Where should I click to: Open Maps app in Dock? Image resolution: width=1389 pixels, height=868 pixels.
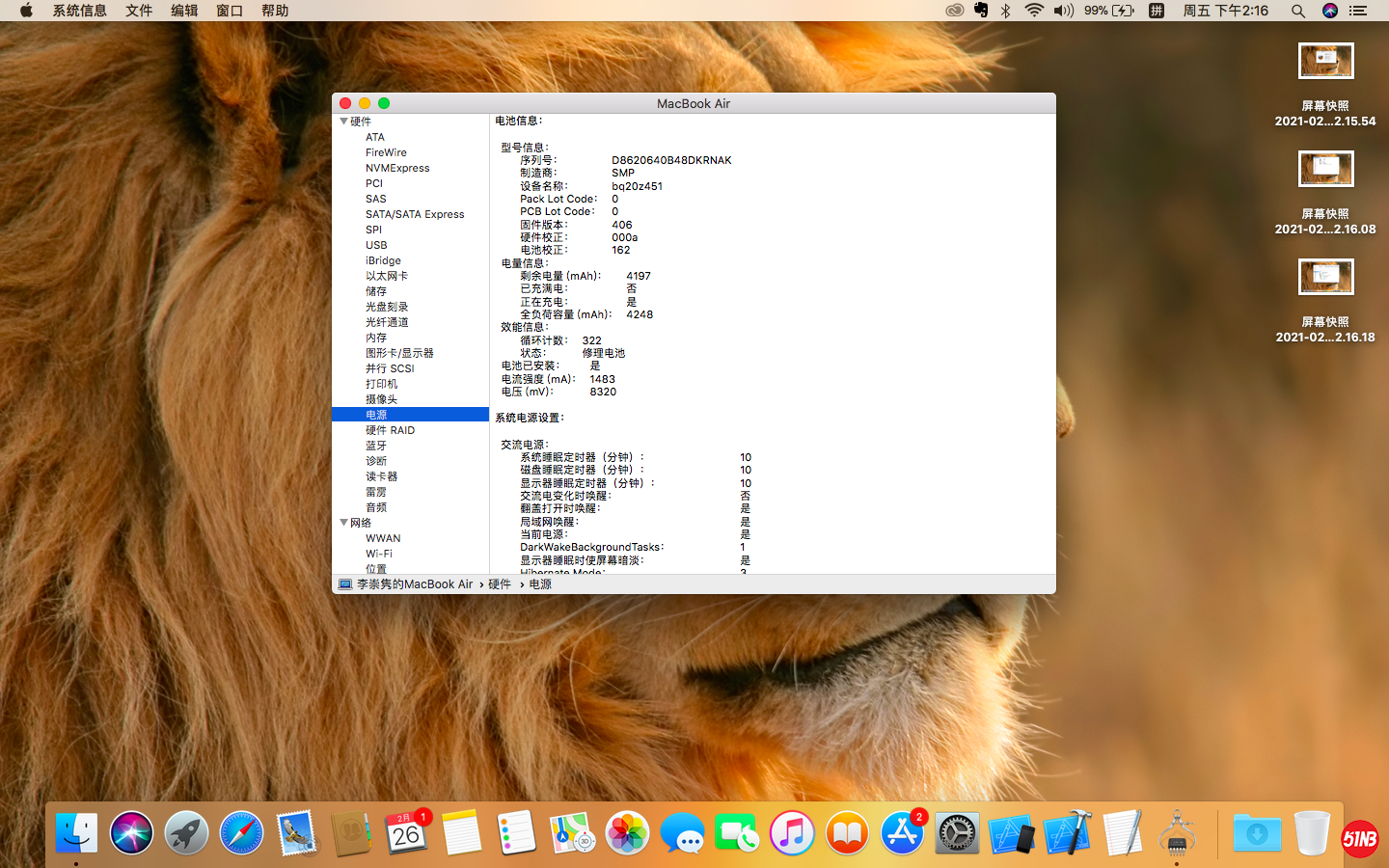572,833
